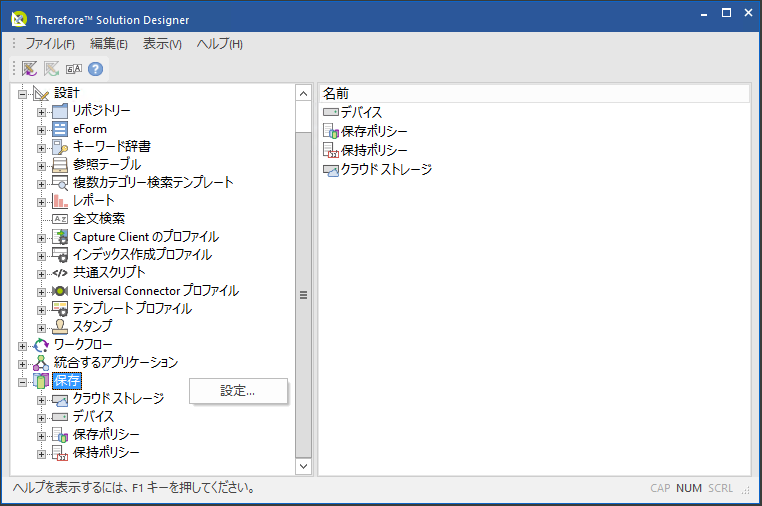Click the クラウド ストレージ icon in tree
Image resolution: width=762 pixels, height=506 pixels.
click(x=60, y=400)
